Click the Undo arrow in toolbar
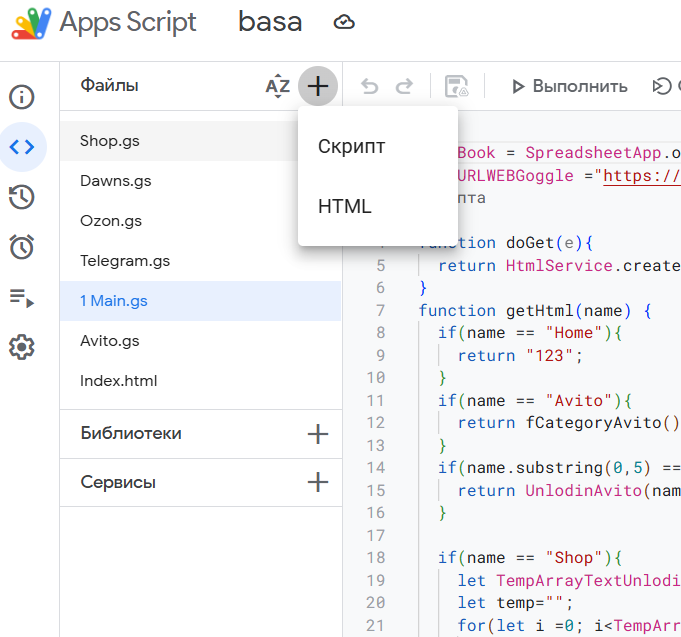This screenshot has height=637, width=681. pyautogui.click(x=370, y=86)
